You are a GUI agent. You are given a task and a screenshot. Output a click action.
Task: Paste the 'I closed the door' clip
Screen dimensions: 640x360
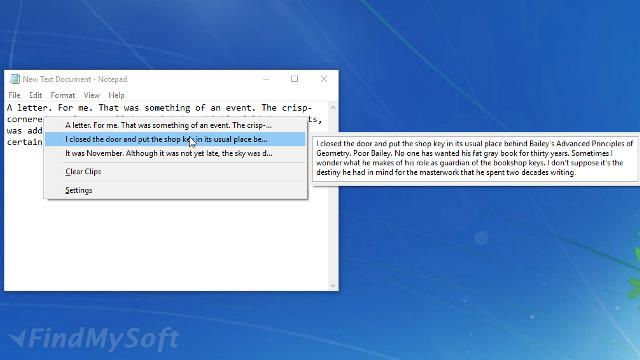pos(175,139)
